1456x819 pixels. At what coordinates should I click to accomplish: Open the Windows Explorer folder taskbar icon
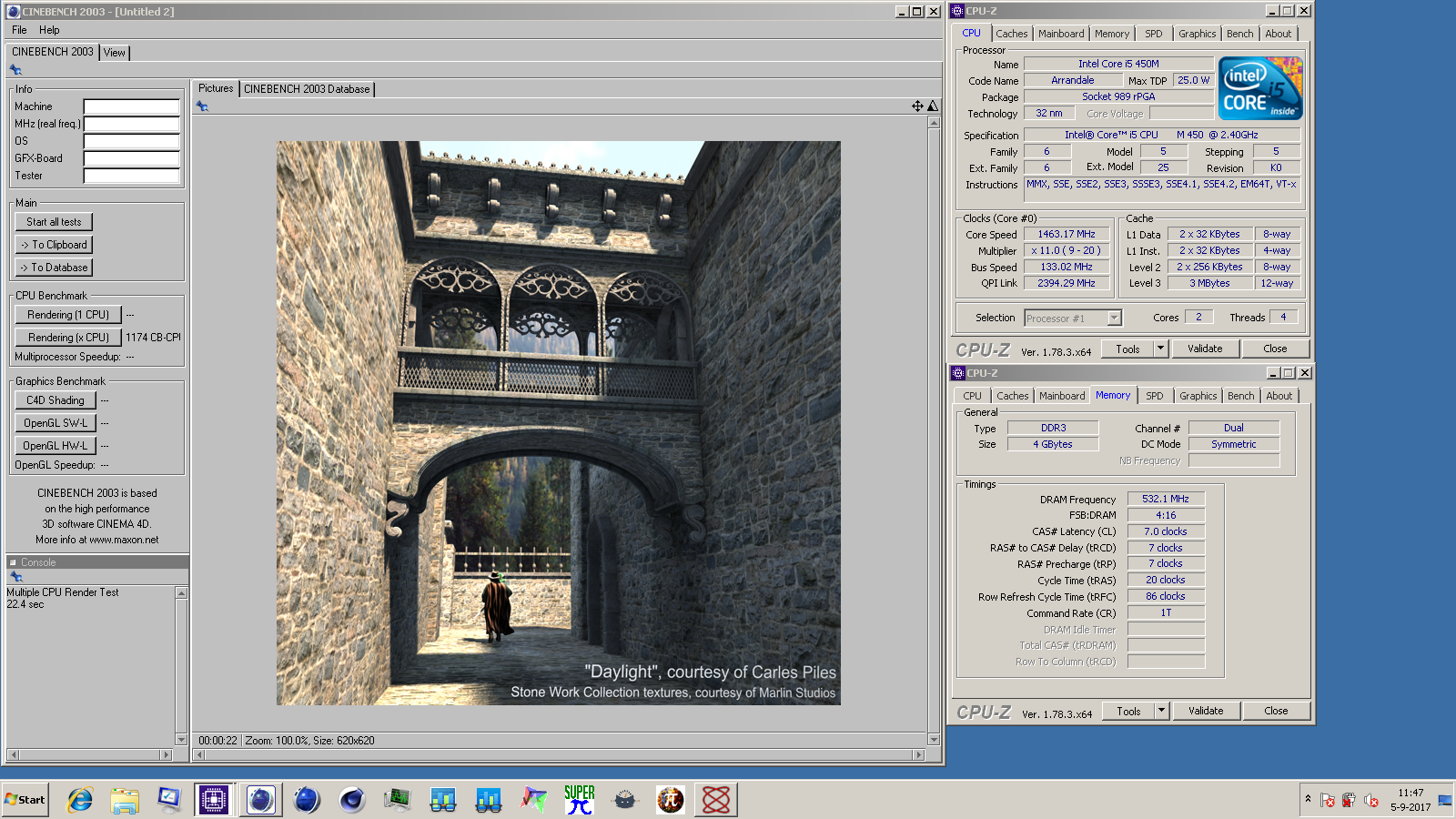[125, 800]
